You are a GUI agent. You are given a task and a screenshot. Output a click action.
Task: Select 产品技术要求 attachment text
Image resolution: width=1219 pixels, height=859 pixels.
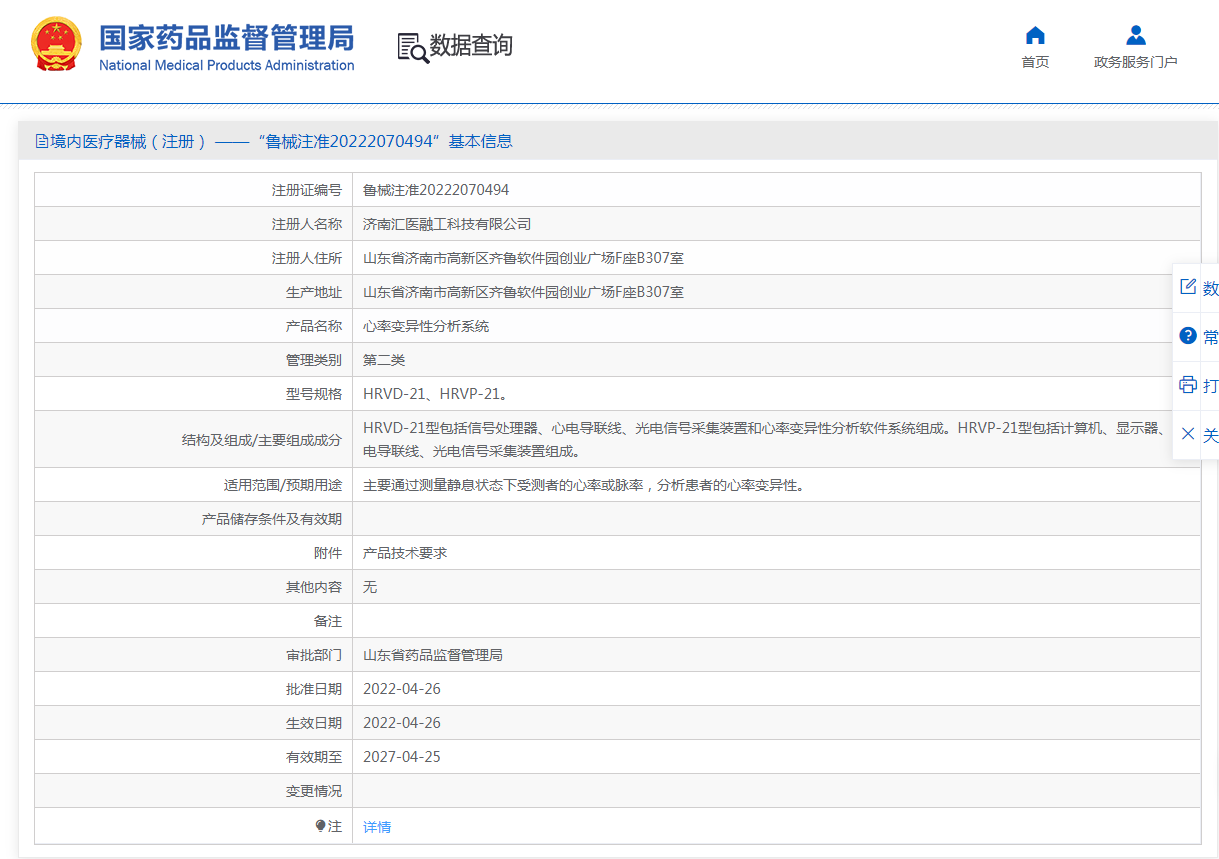[x=405, y=553]
